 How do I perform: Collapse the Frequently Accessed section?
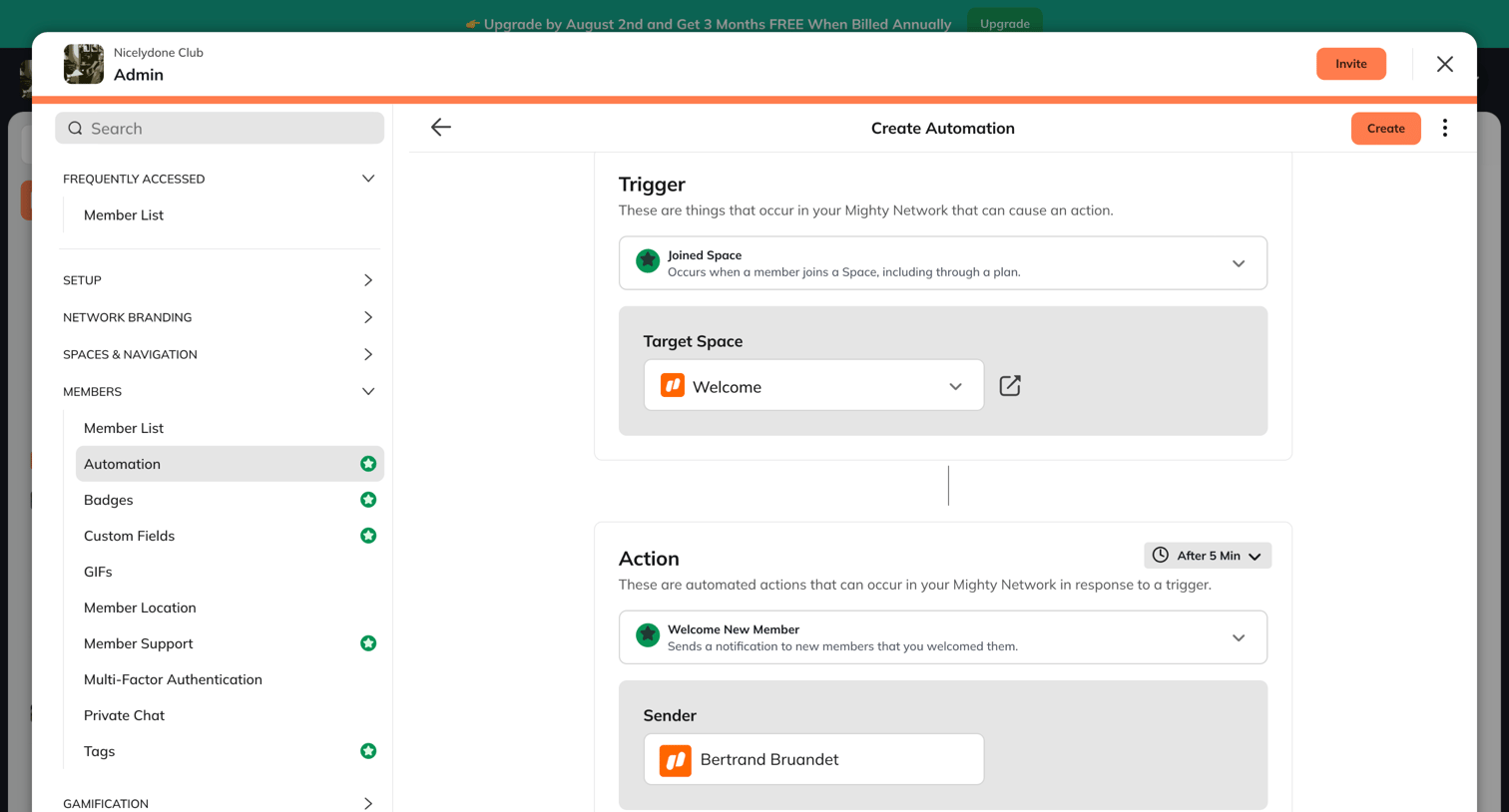click(x=220, y=179)
